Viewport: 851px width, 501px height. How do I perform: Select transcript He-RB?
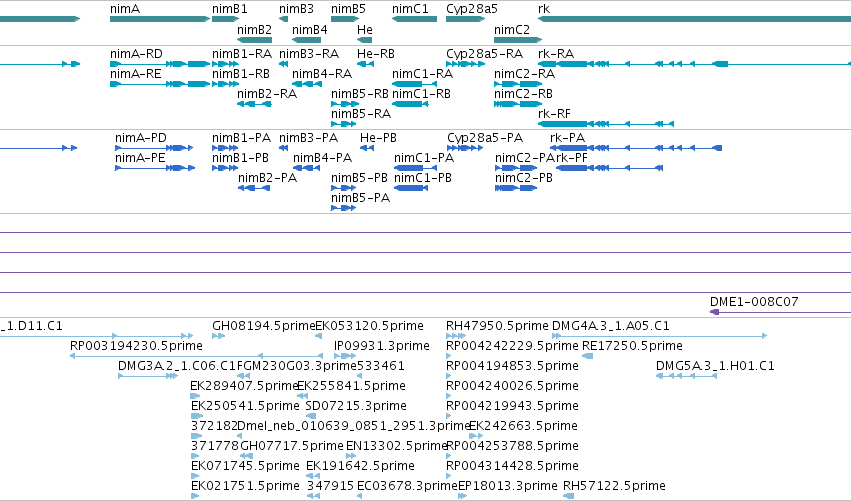pyautogui.click(x=376, y=54)
